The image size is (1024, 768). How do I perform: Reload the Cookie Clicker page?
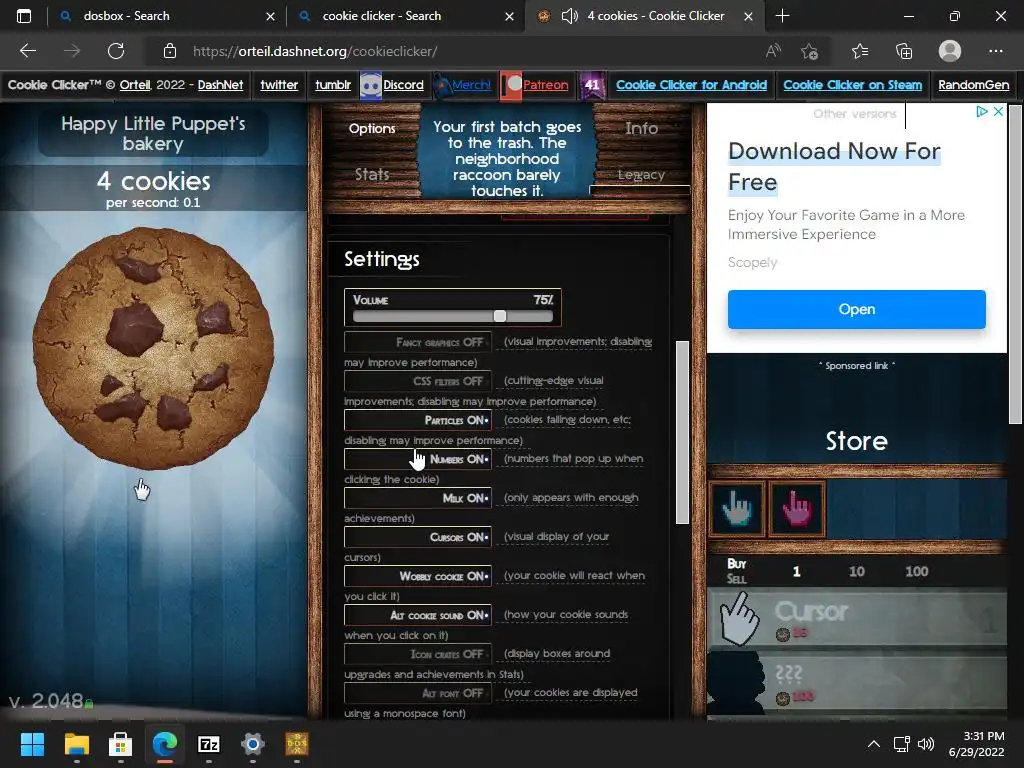click(x=116, y=51)
